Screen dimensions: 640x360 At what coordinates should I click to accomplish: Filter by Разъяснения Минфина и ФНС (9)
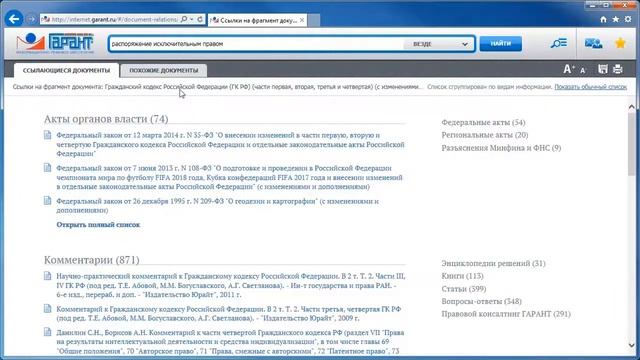pyautogui.click(x=501, y=148)
